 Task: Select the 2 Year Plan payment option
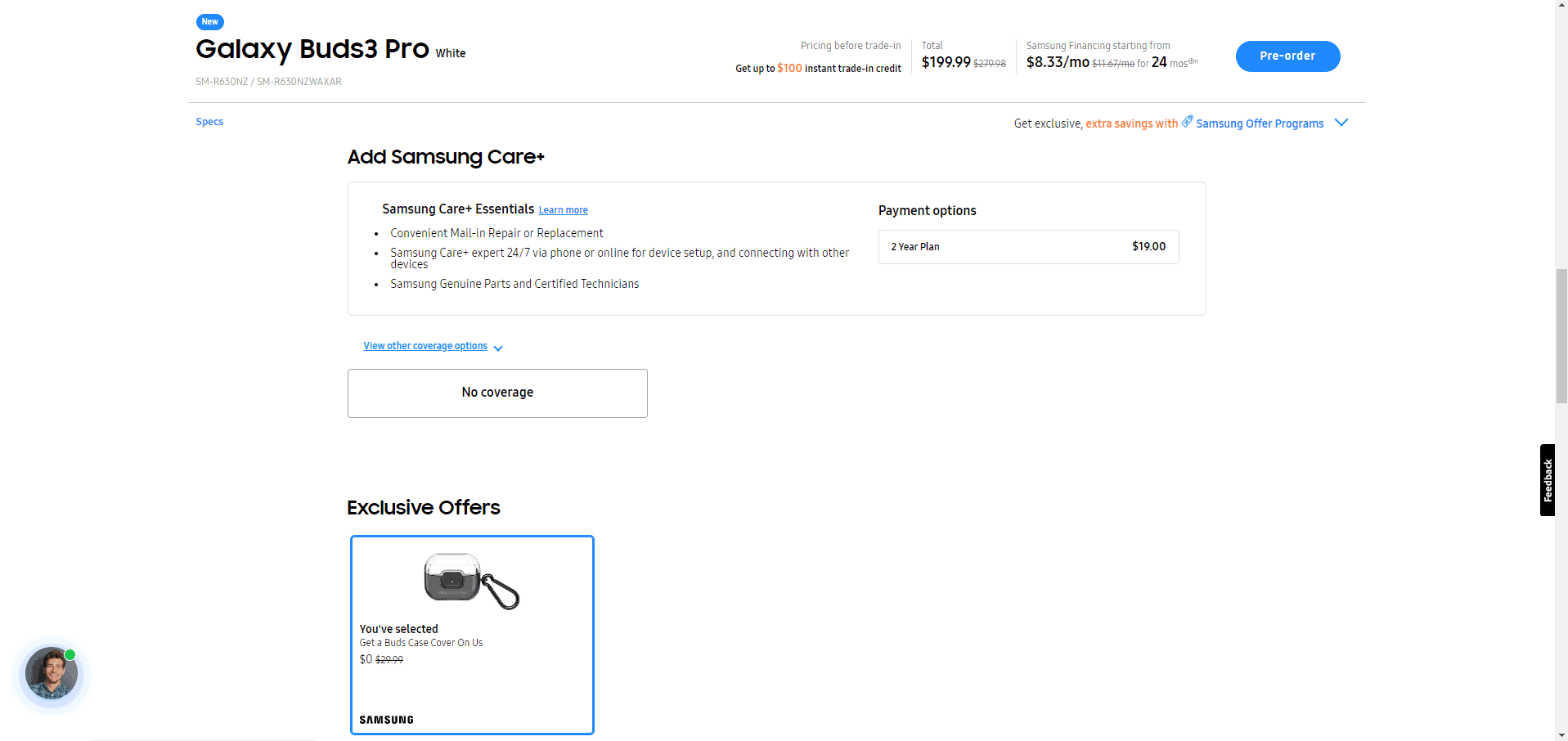click(x=1028, y=247)
